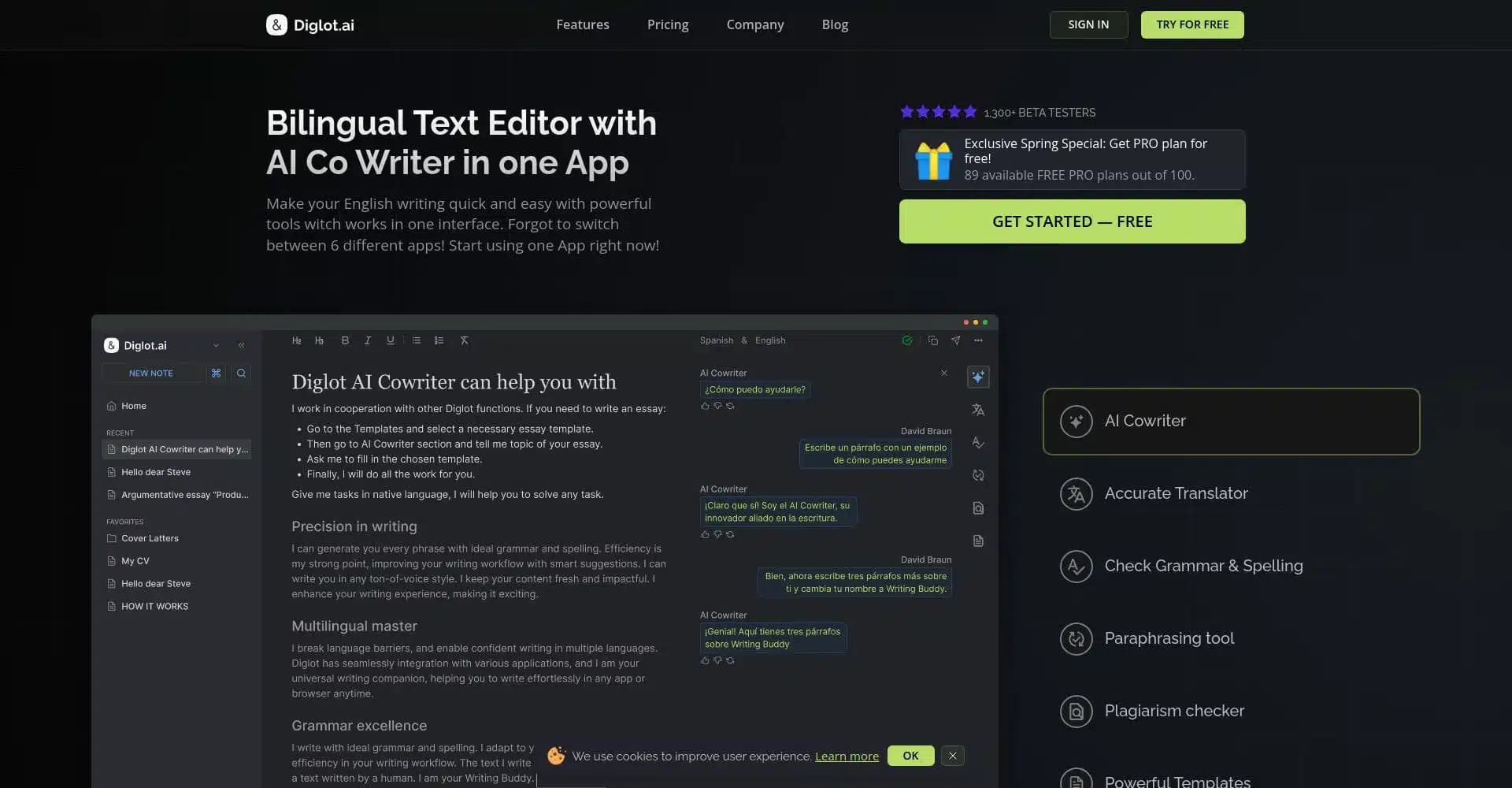Click the GET STARTED — FREE button
The image size is (1512, 788).
pyautogui.click(x=1072, y=221)
